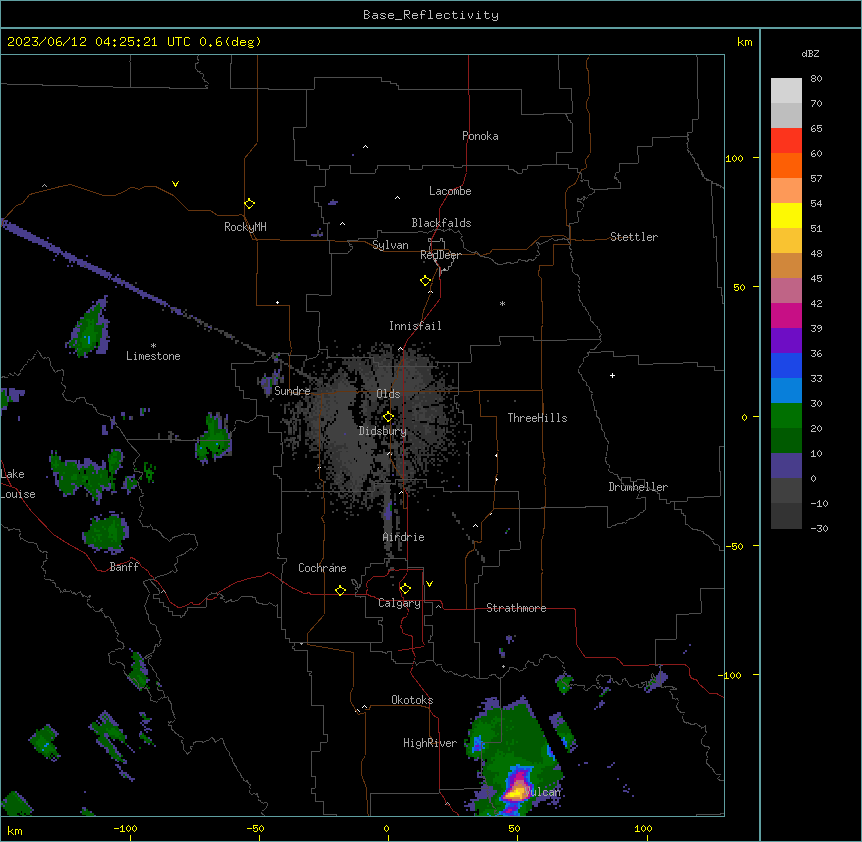Click the green echo above Banff
The image size is (862, 842).
pyautogui.click(x=106, y=533)
